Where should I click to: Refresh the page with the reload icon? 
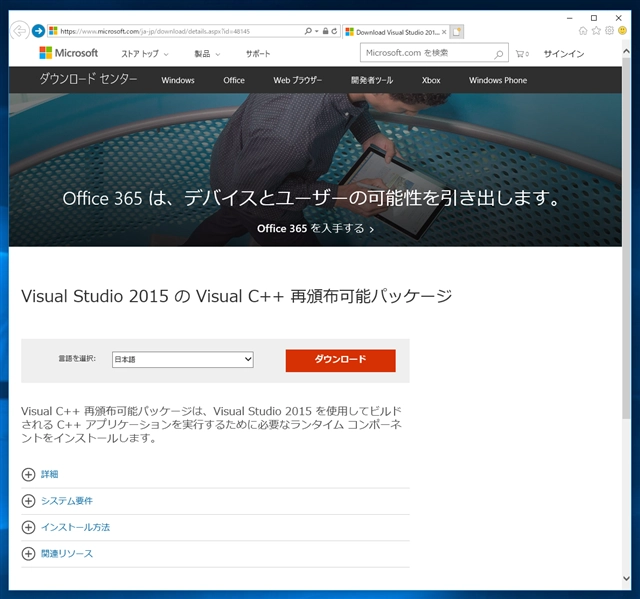click(x=334, y=31)
